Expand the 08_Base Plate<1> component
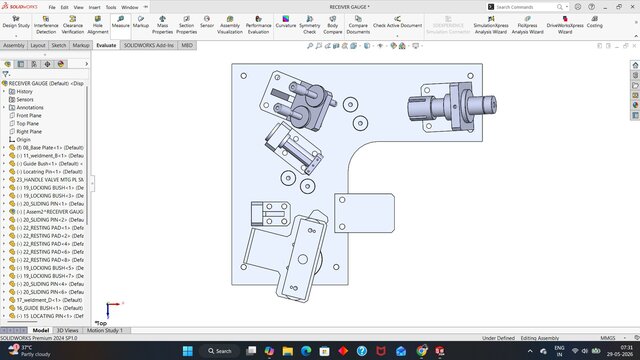The height and width of the screenshot is (360, 640). pyautogui.click(x=4, y=147)
